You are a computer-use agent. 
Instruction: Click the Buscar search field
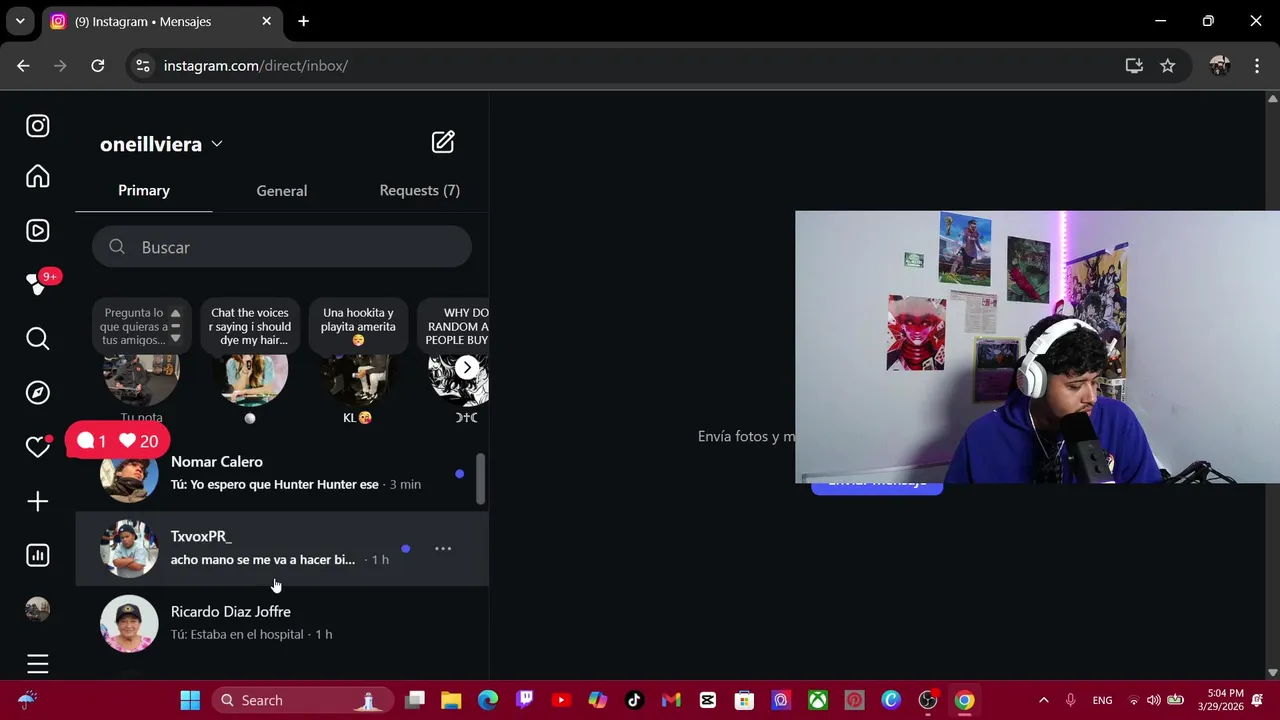pos(282,247)
